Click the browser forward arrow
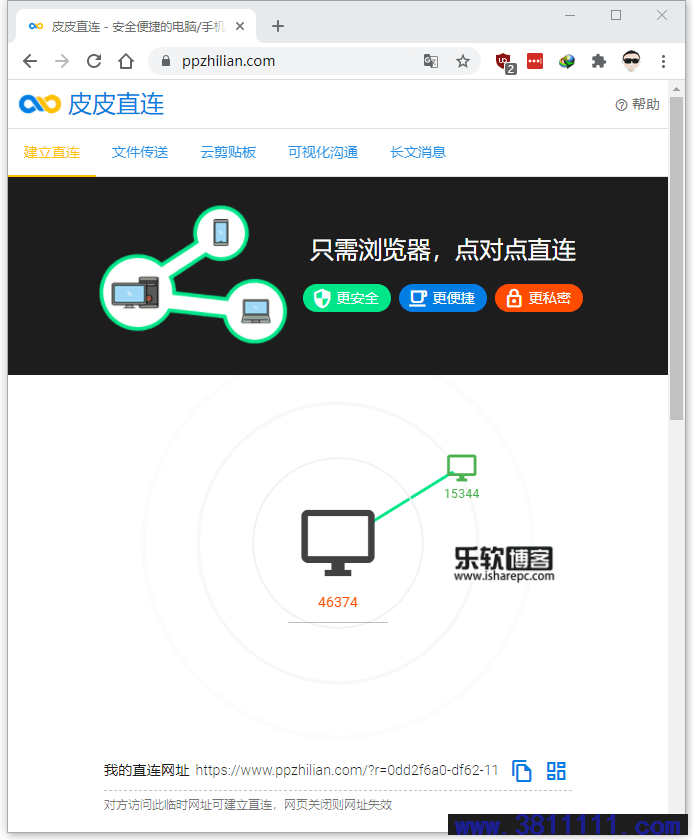 (62, 61)
